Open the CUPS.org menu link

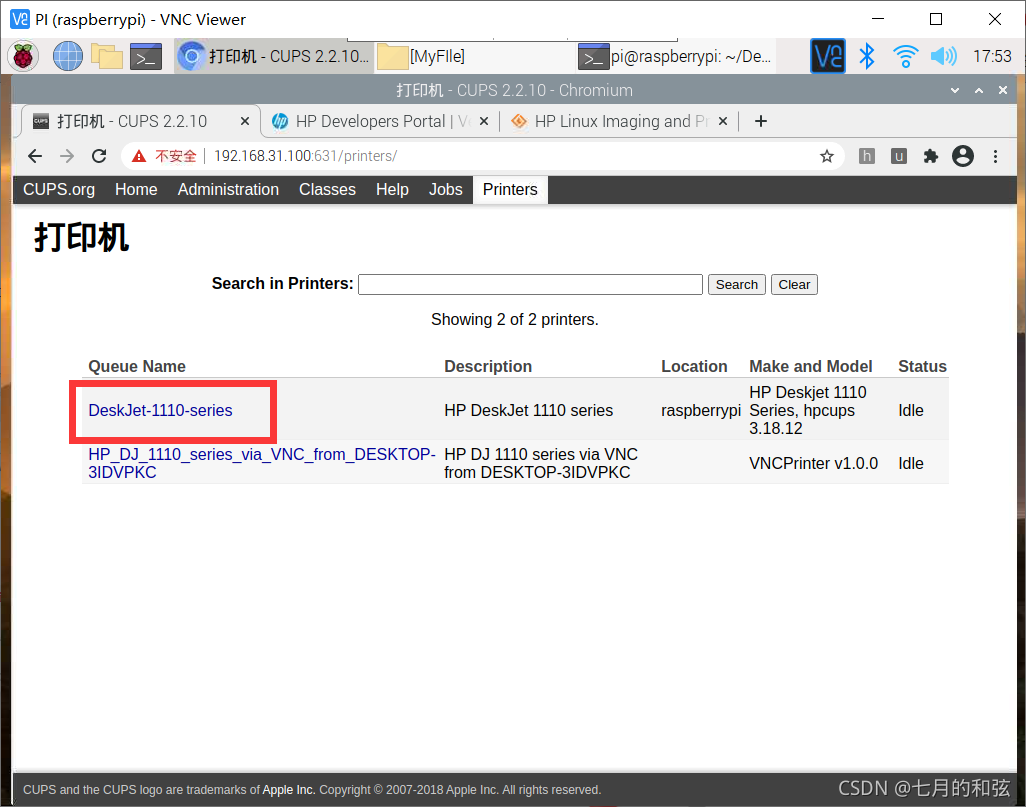point(59,190)
